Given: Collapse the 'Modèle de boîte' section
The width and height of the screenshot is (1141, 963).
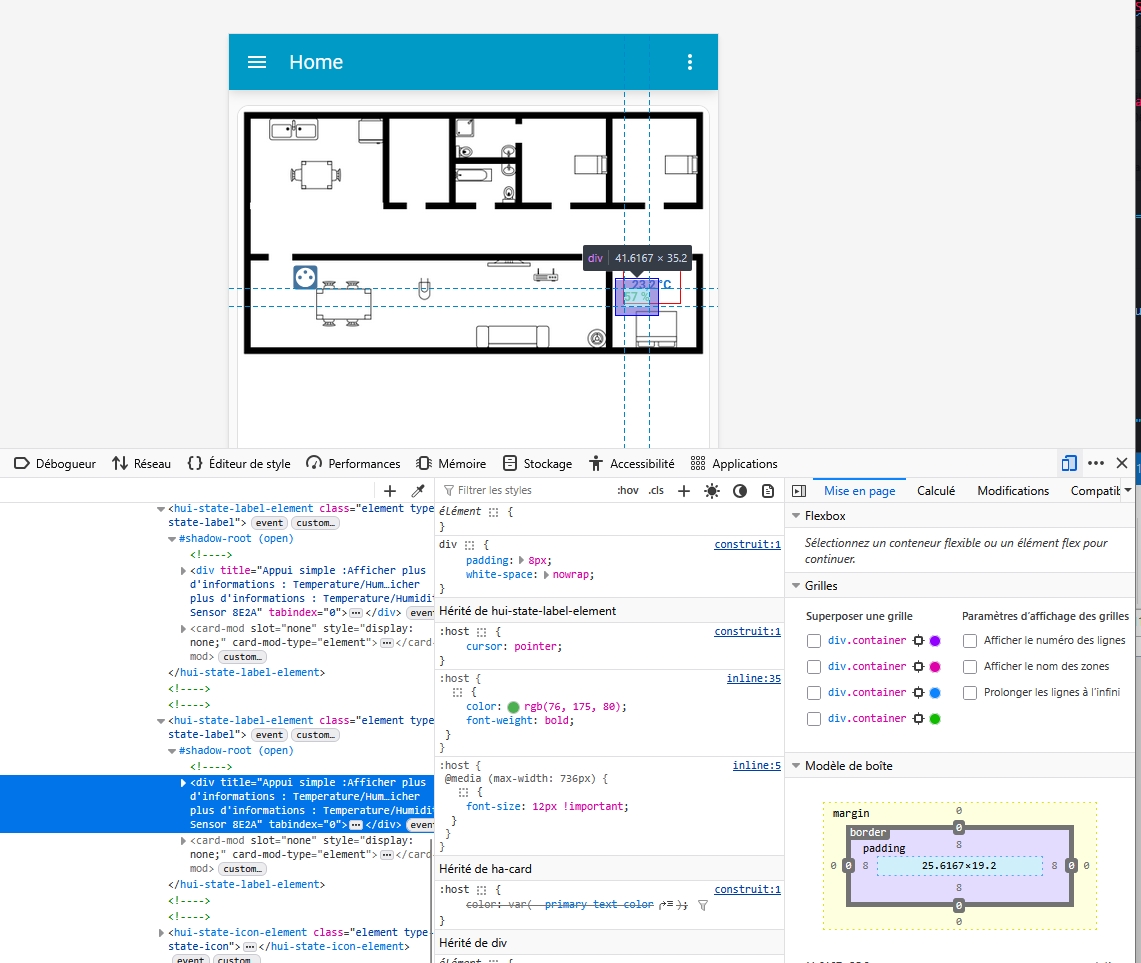Looking at the screenshot, I should (x=796, y=766).
